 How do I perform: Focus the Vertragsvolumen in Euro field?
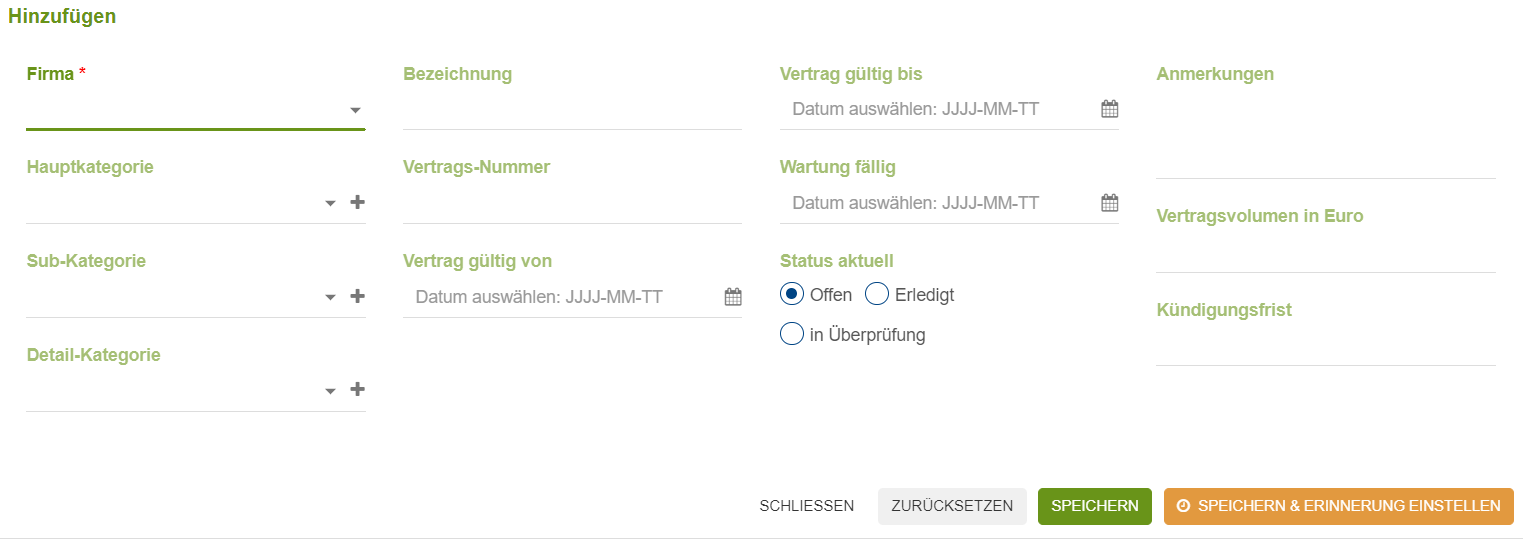(1326, 253)
